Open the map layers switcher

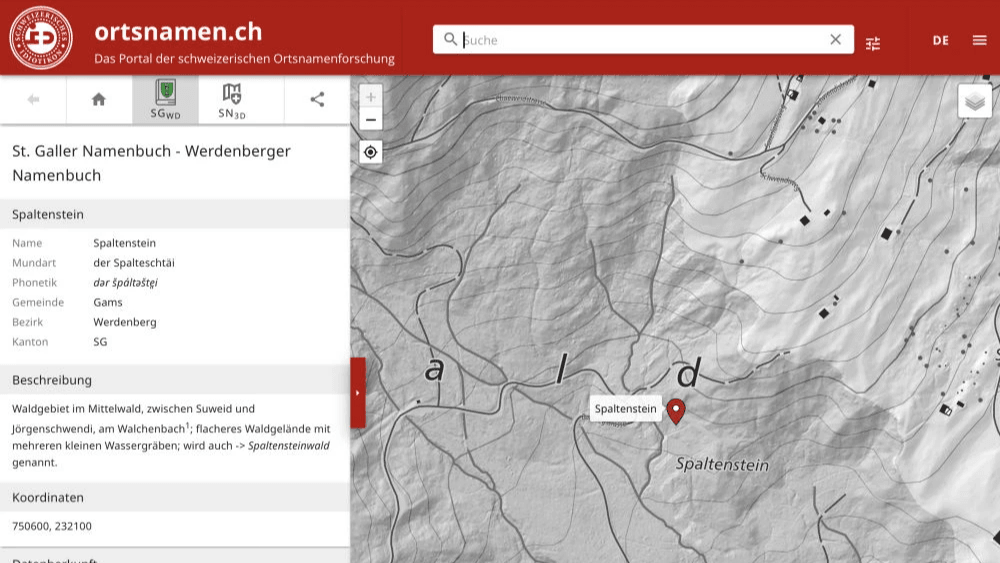pyautogui.click(x=974, y=101)
